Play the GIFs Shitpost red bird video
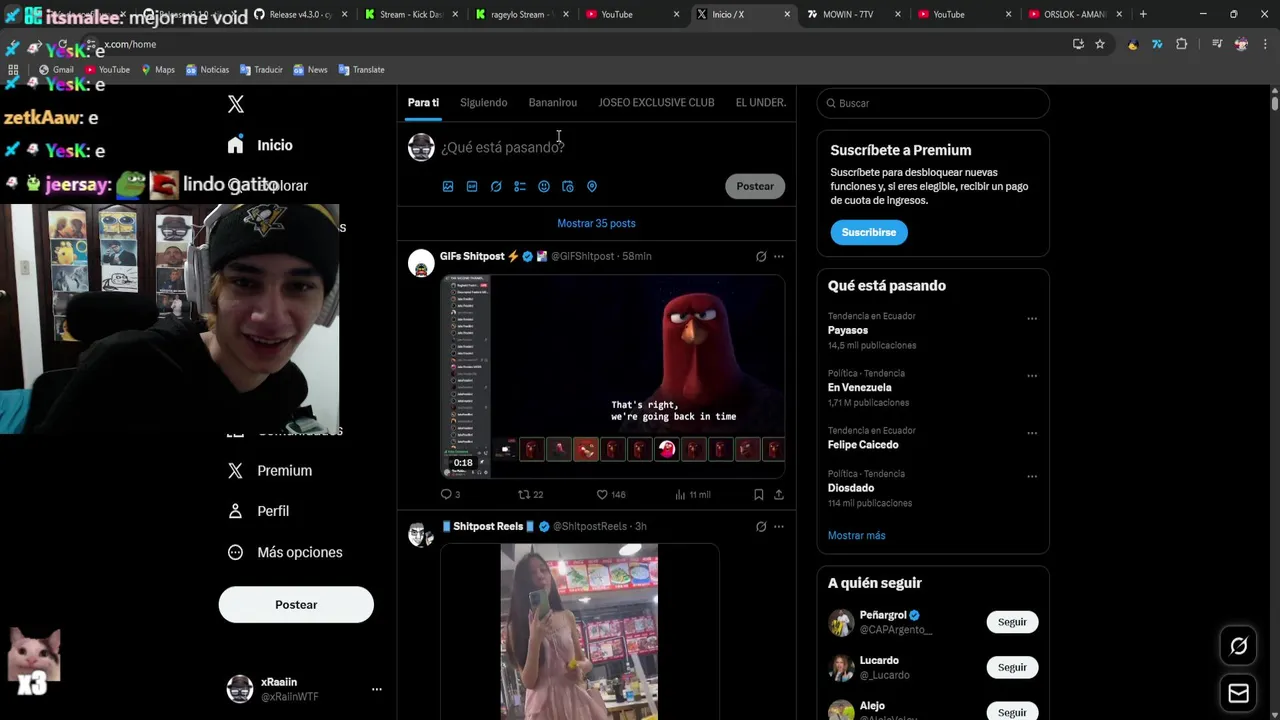This screenshot has height=720, width=1280. tap(613, 376)
